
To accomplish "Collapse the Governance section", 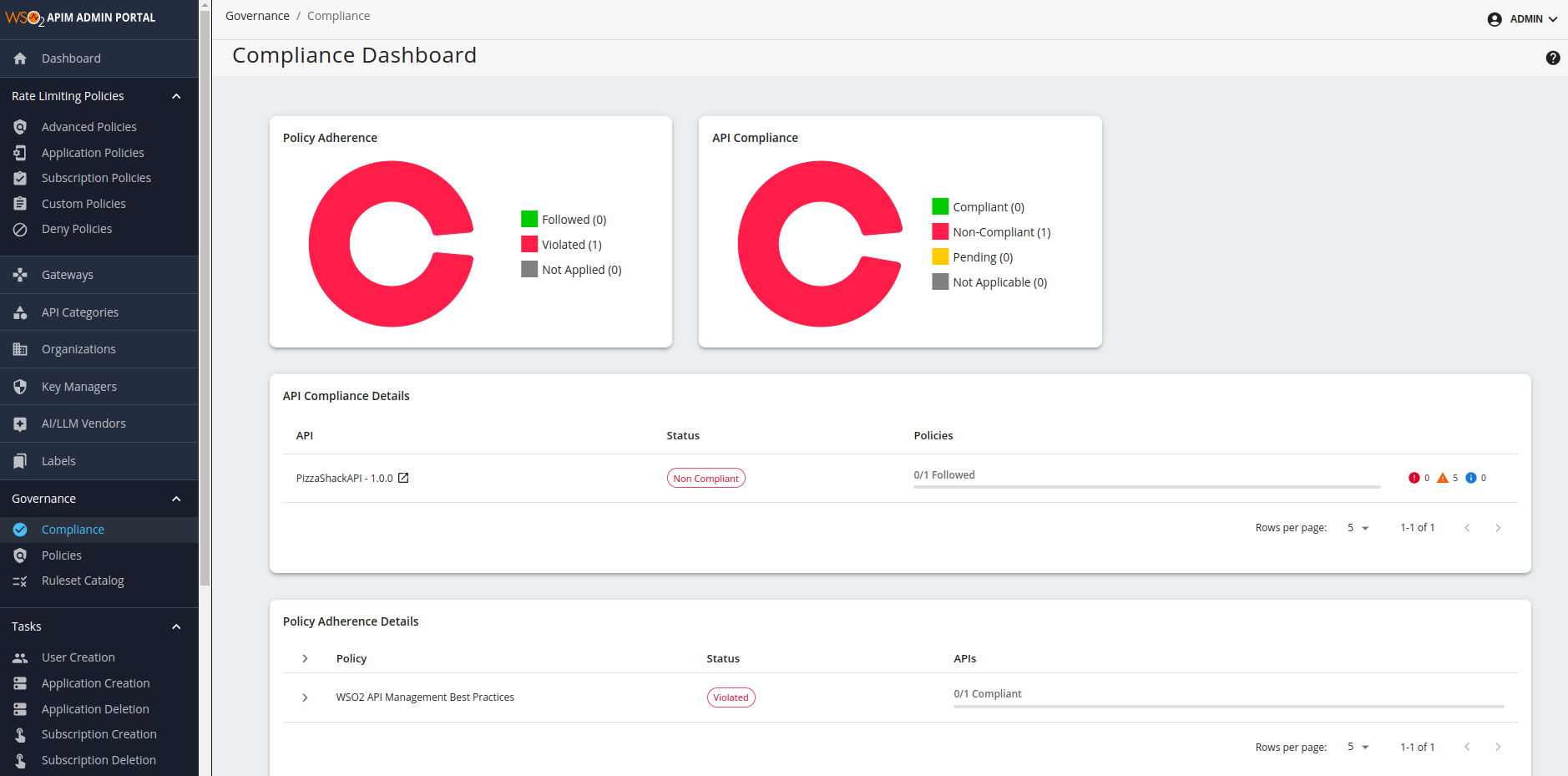I will click(x=176, y=499).
